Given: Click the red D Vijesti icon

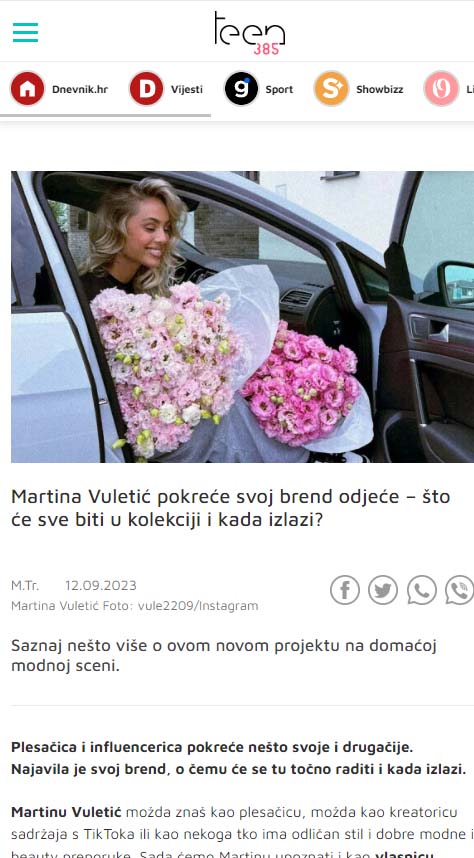Looking at the screenshot, I should 146,89.
